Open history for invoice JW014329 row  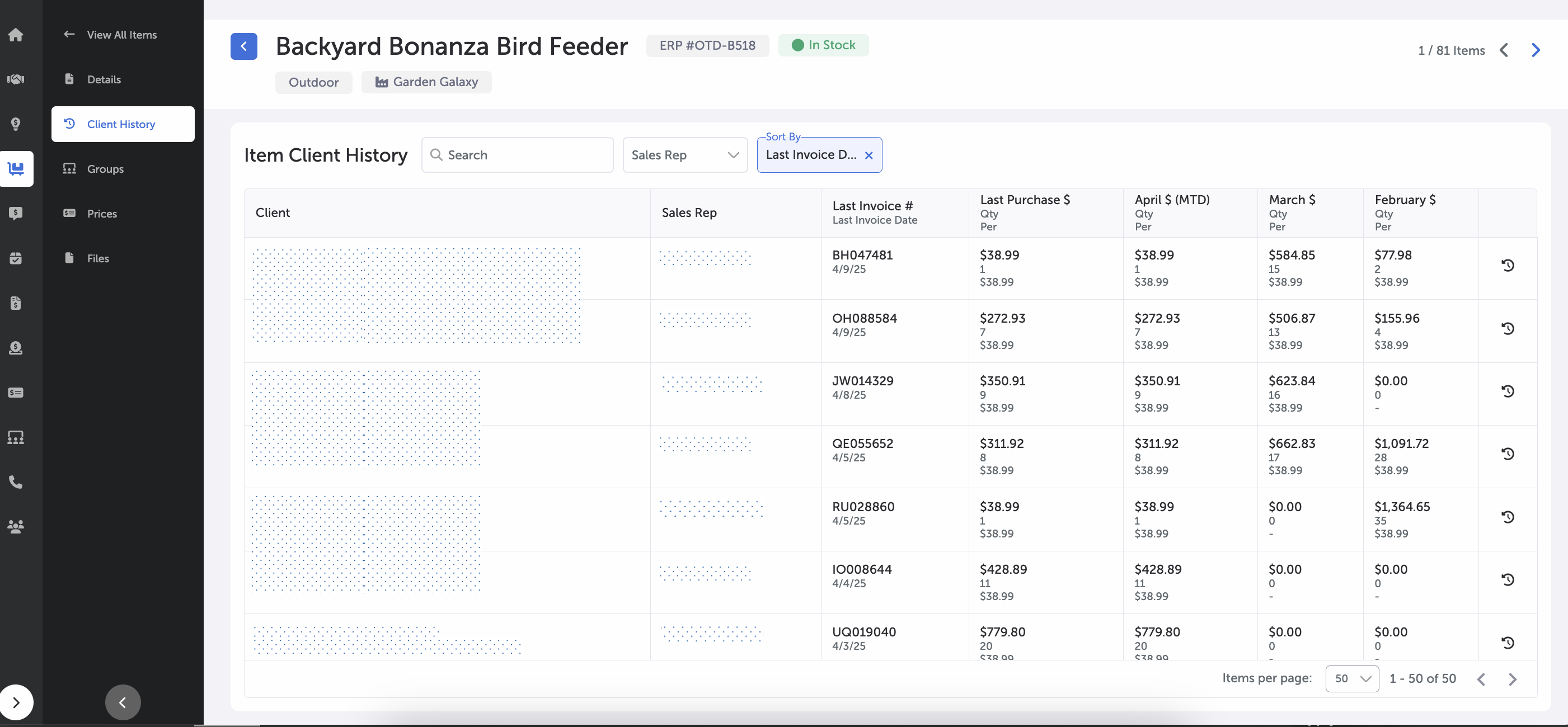pyautogui.click(x=1507, y=391)
